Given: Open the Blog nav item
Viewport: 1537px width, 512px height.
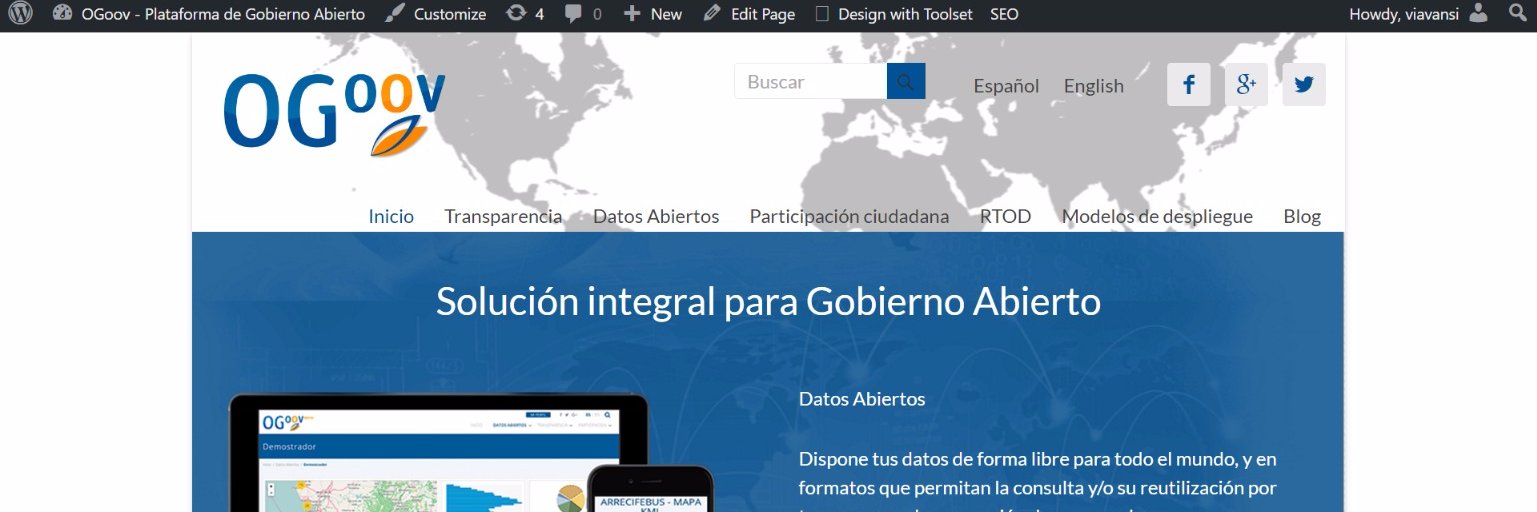Looking at the screenshot, I should tap(1302, 216).
